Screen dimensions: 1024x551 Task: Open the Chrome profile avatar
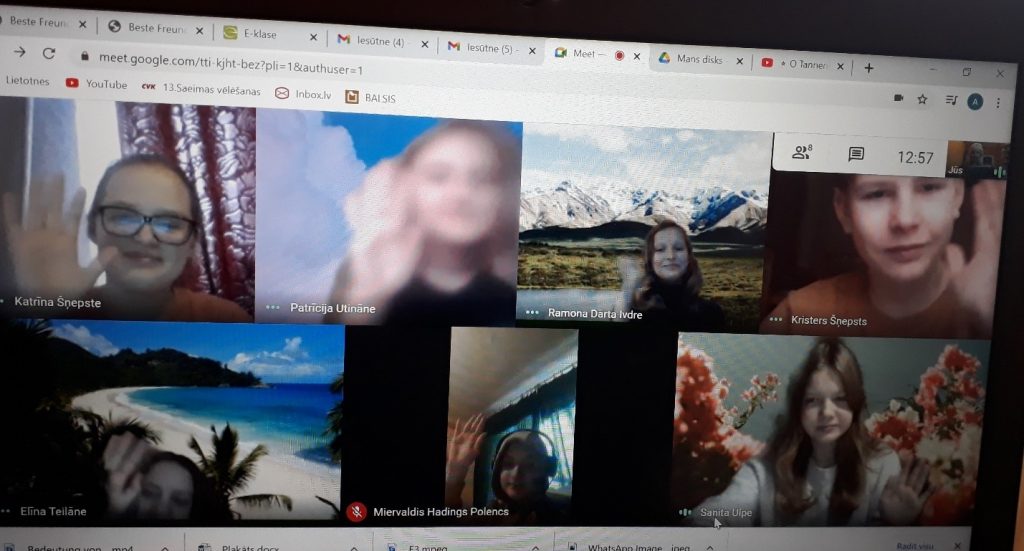pyautogui.click(x=975, y=101)
